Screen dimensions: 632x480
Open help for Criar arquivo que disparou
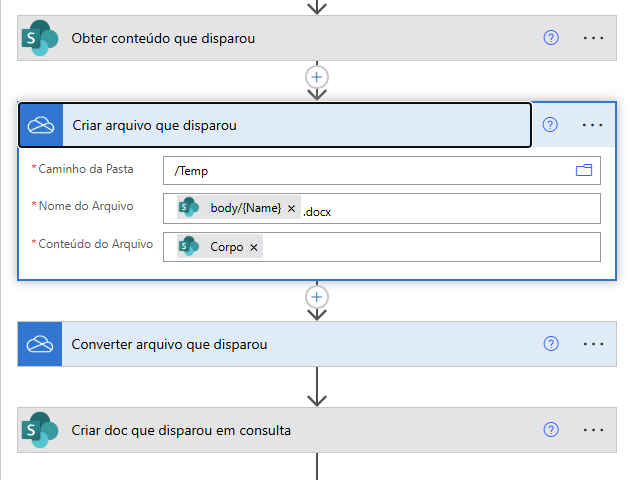pyautogui.click(x=550, y=125)
